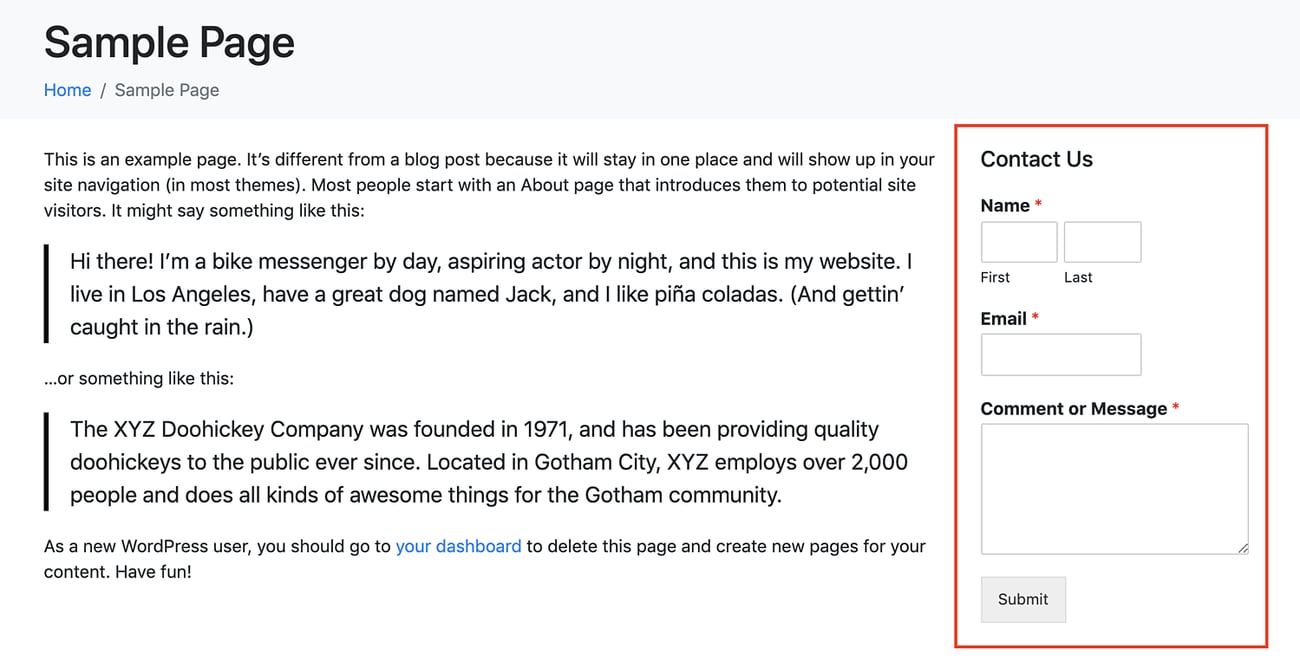Click the red asterisk next to Name

click(1037, 204)
